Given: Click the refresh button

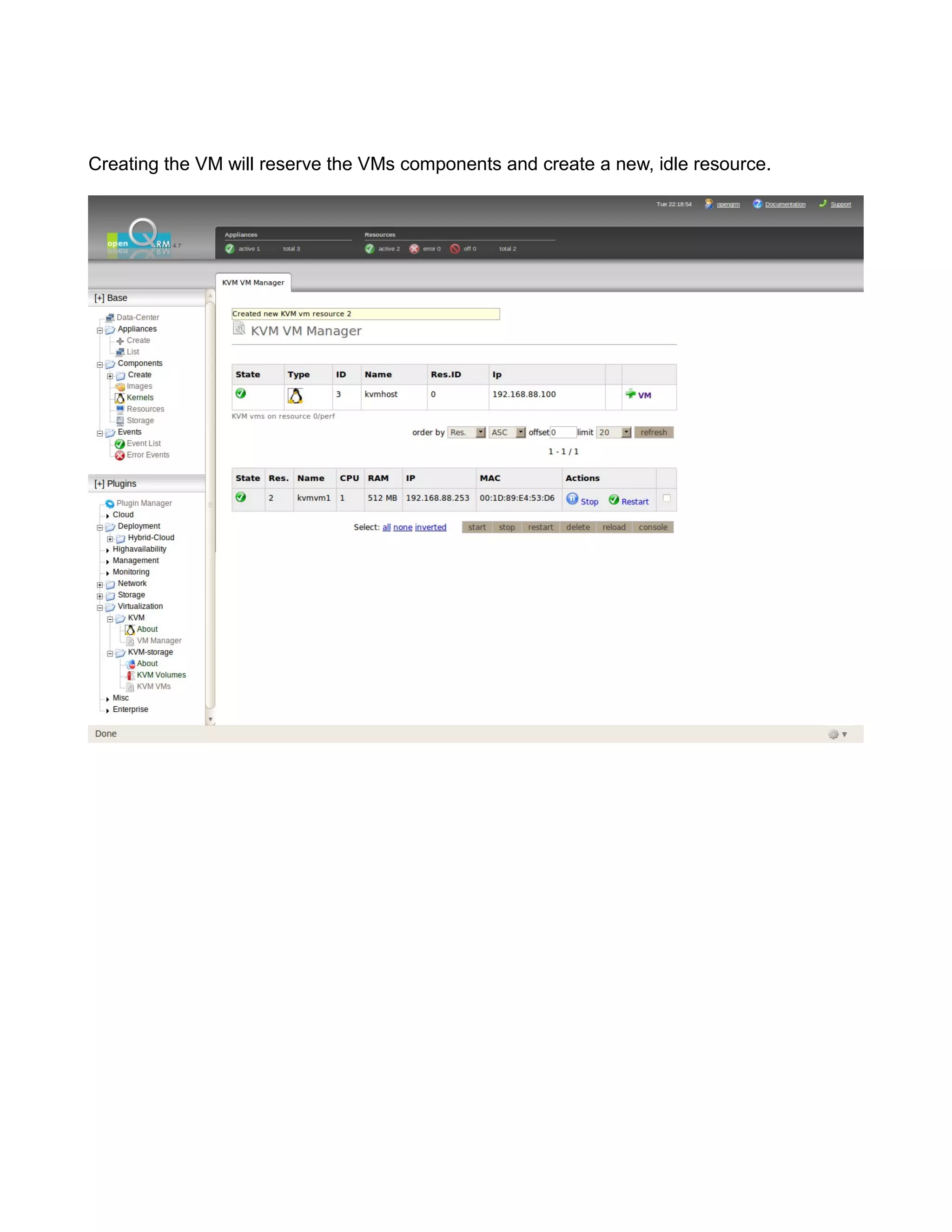Looking at the screenshot, I should tap(653, 433).
